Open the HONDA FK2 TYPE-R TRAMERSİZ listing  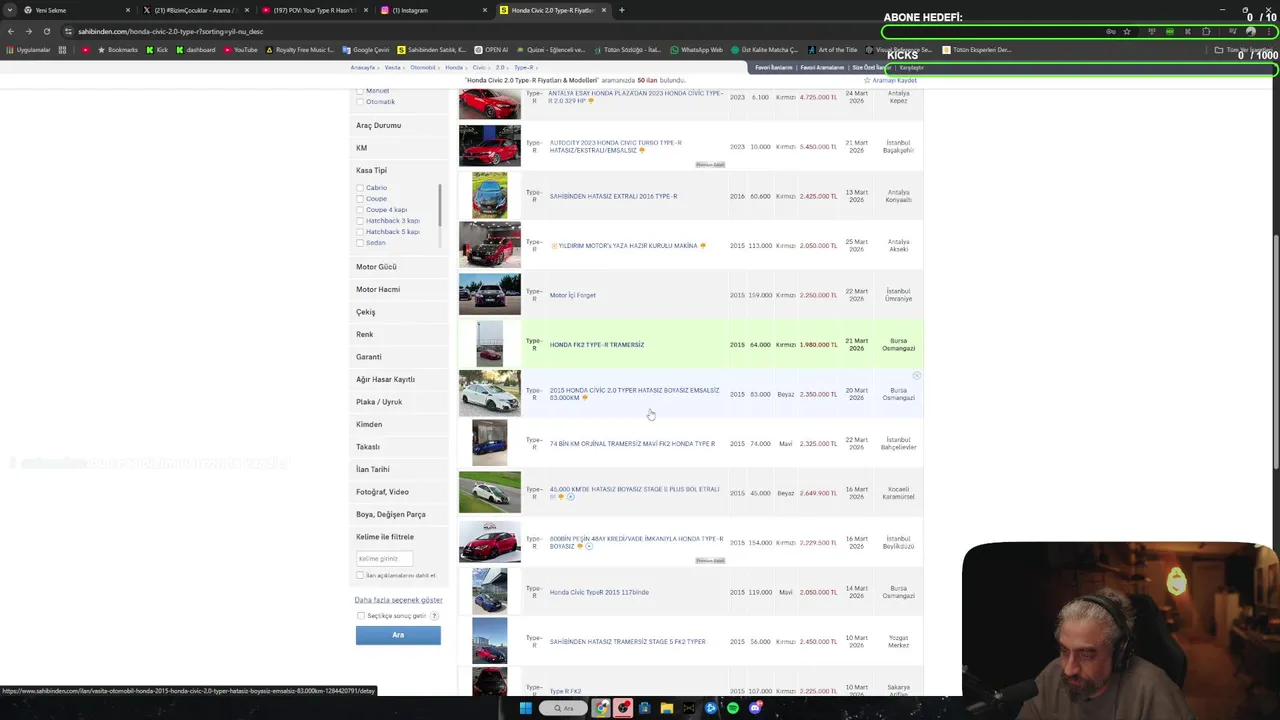click(597, 345)
